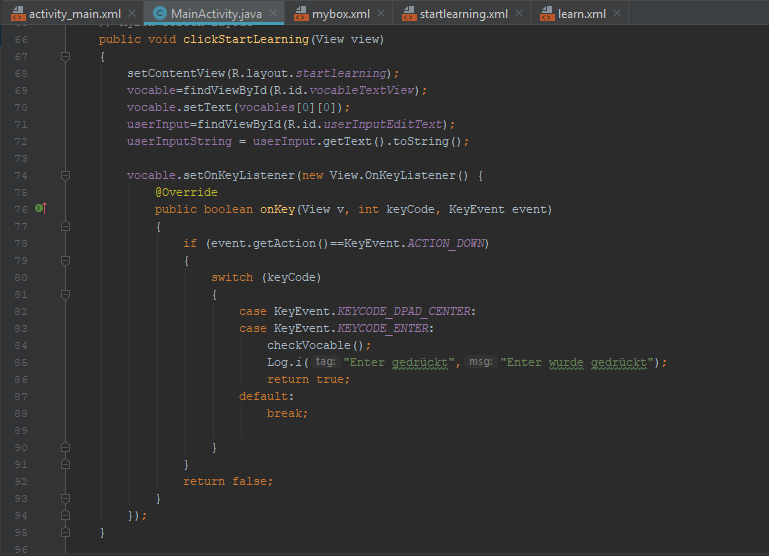Screen dimensions: 769x556
Task: Click the XML file icon on startlearning.xml tab
Action: [409, 14]
